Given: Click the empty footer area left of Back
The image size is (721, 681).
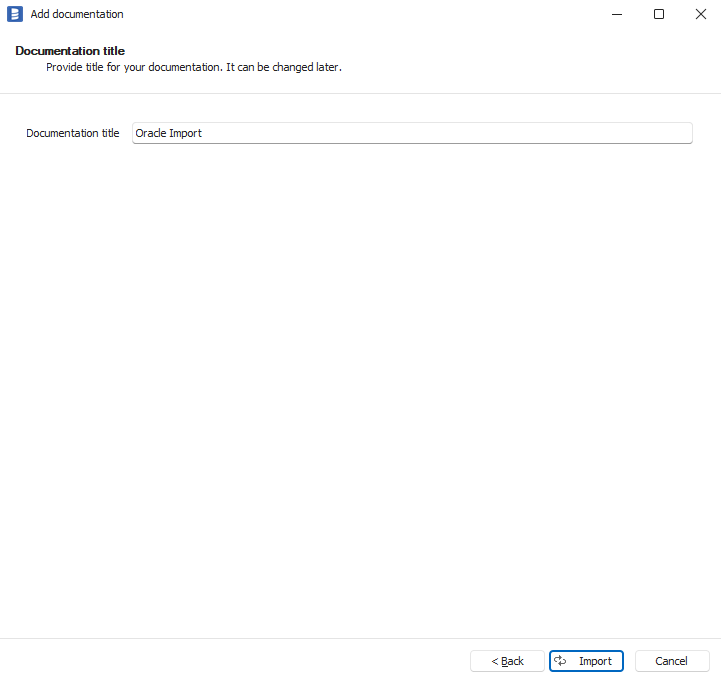Looking at the screenshot, I should (x=230, y=661).
